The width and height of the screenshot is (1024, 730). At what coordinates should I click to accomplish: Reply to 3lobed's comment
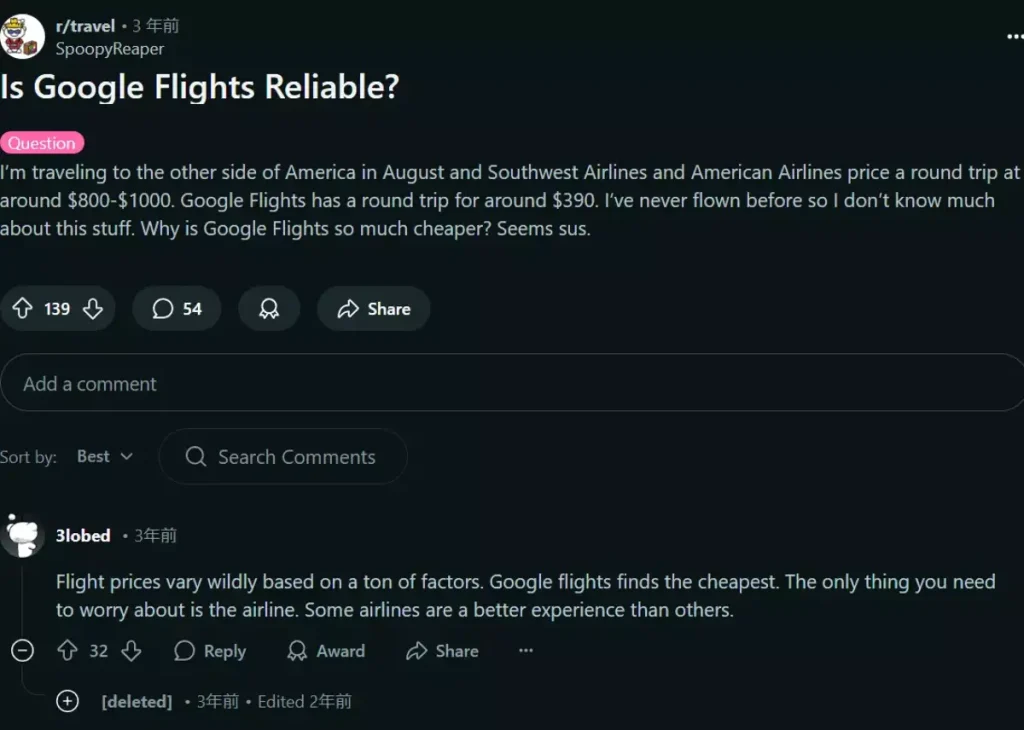click(210, 651)
